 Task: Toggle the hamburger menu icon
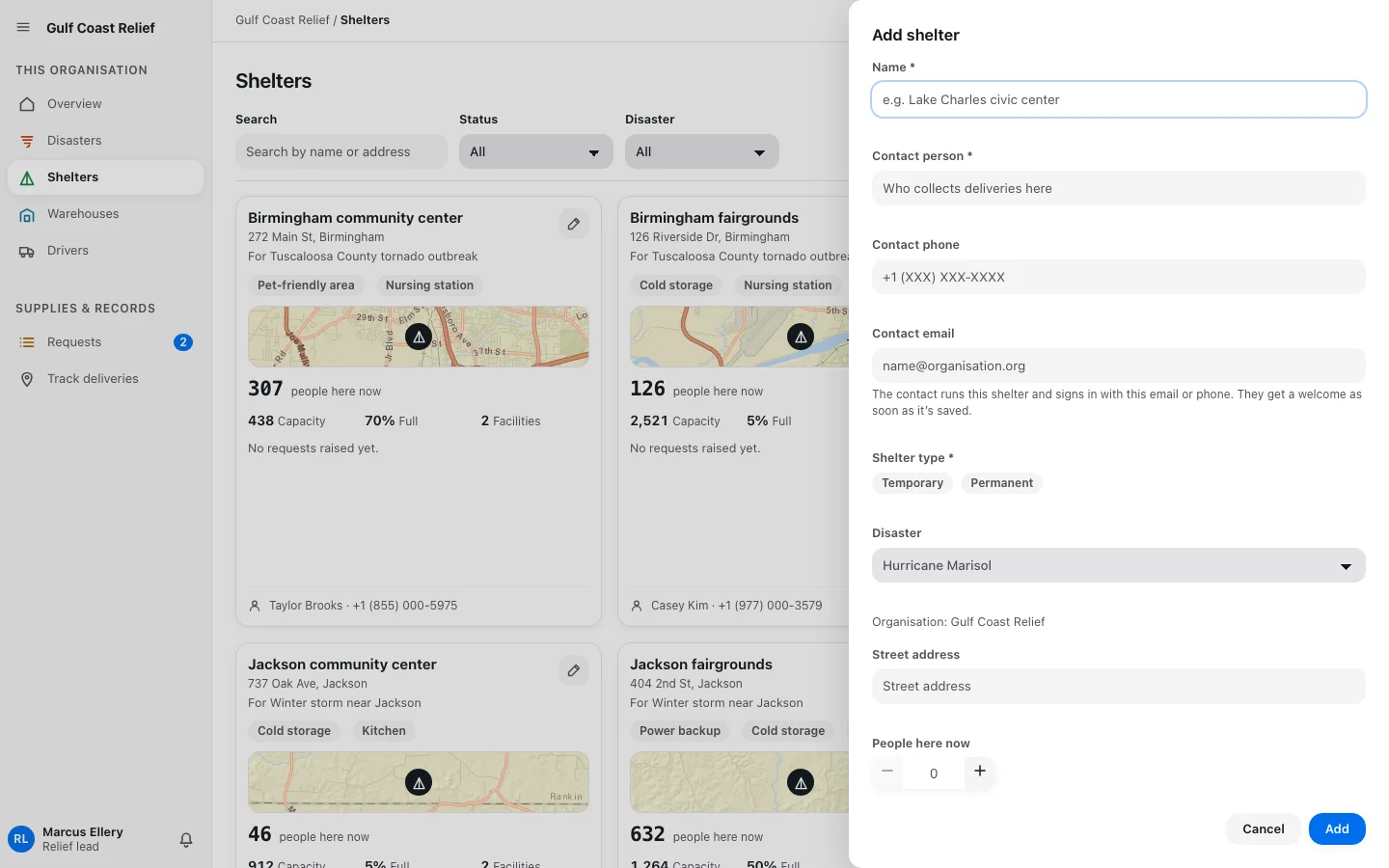coord(23,28)
